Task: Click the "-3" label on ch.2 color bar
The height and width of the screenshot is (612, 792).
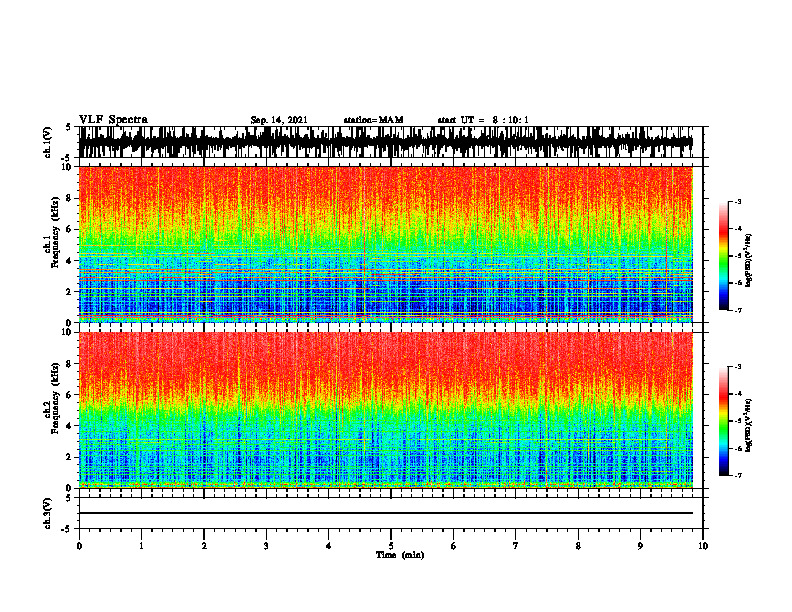Action: click(738, 367)
